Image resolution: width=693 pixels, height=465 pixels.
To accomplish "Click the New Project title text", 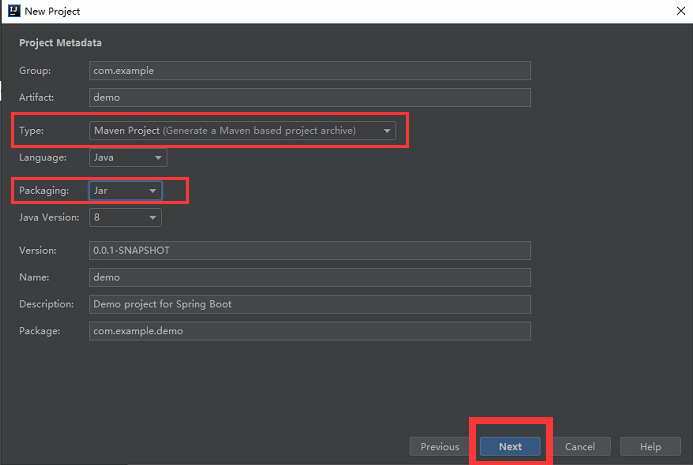I will point(52,11).
